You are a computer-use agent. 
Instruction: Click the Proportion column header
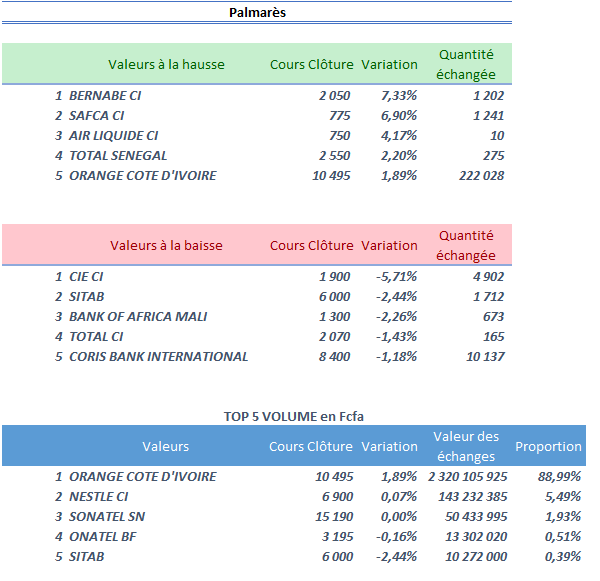548,446
